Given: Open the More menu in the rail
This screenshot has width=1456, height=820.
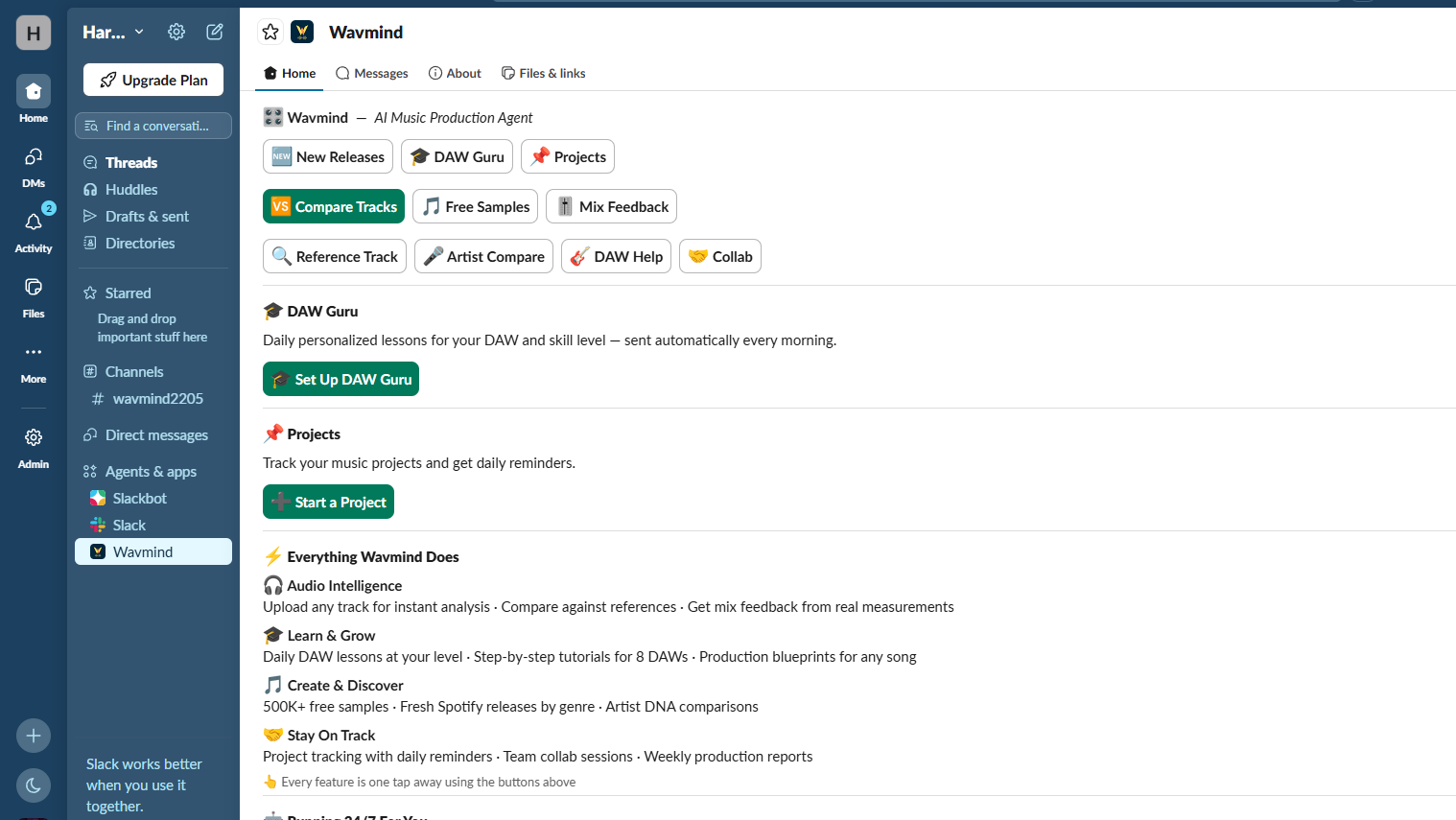Looking at the screenshot, I should tap(34, 361).
